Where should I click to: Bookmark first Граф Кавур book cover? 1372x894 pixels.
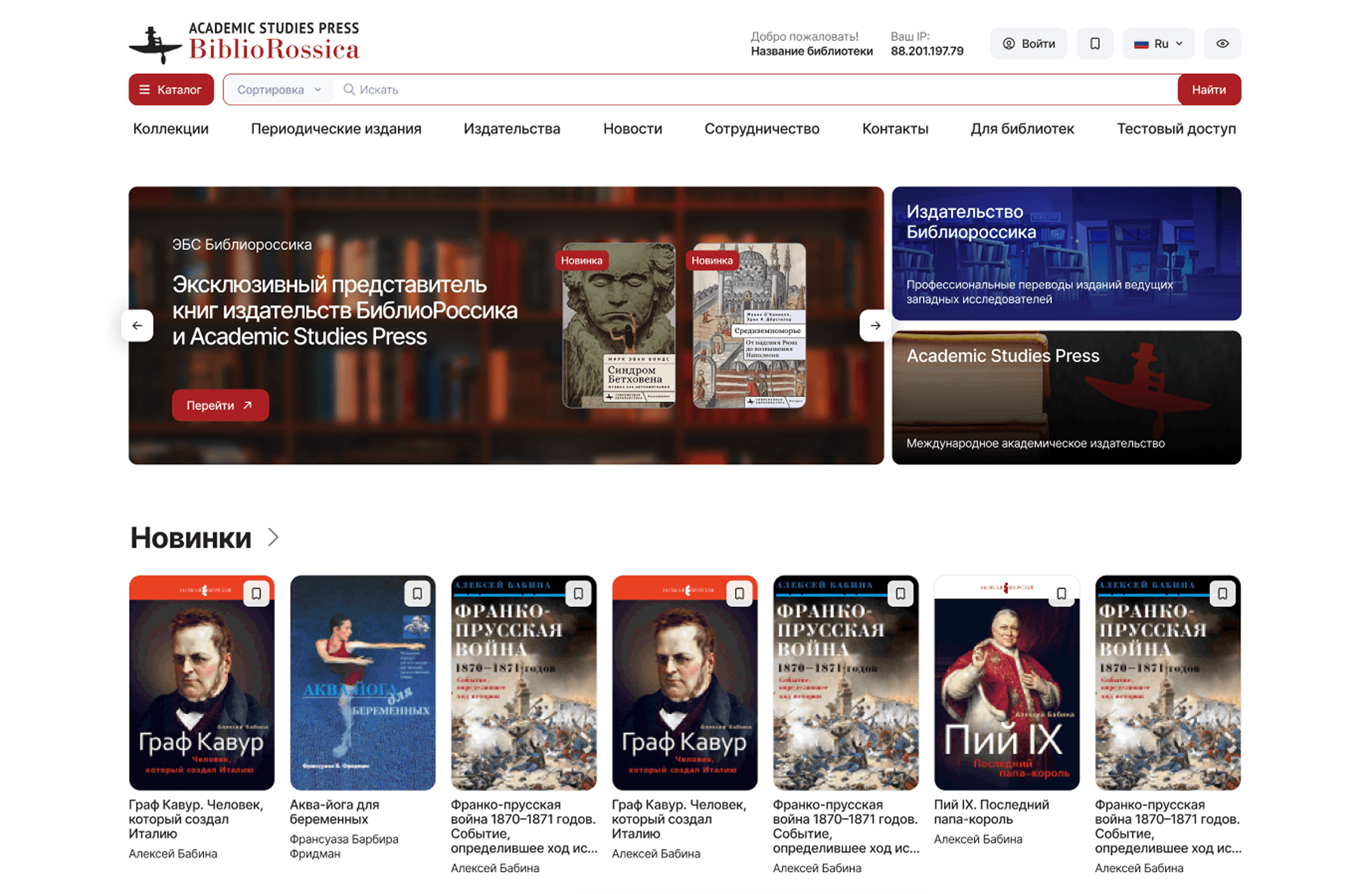click(x=256, y=594)
